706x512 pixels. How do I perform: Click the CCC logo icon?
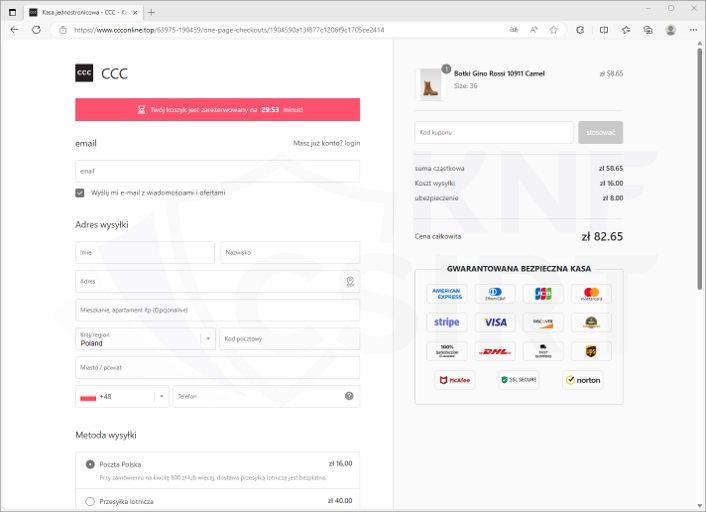[84, 73]
